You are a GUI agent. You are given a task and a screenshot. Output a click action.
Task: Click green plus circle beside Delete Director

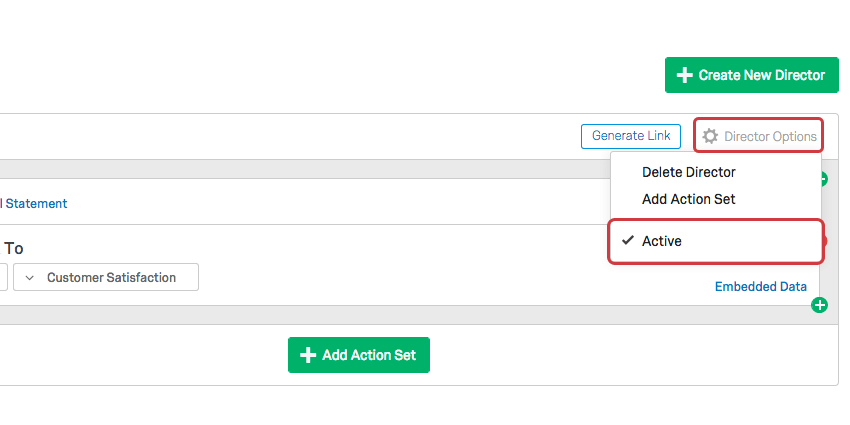click(x=823, y=180)
